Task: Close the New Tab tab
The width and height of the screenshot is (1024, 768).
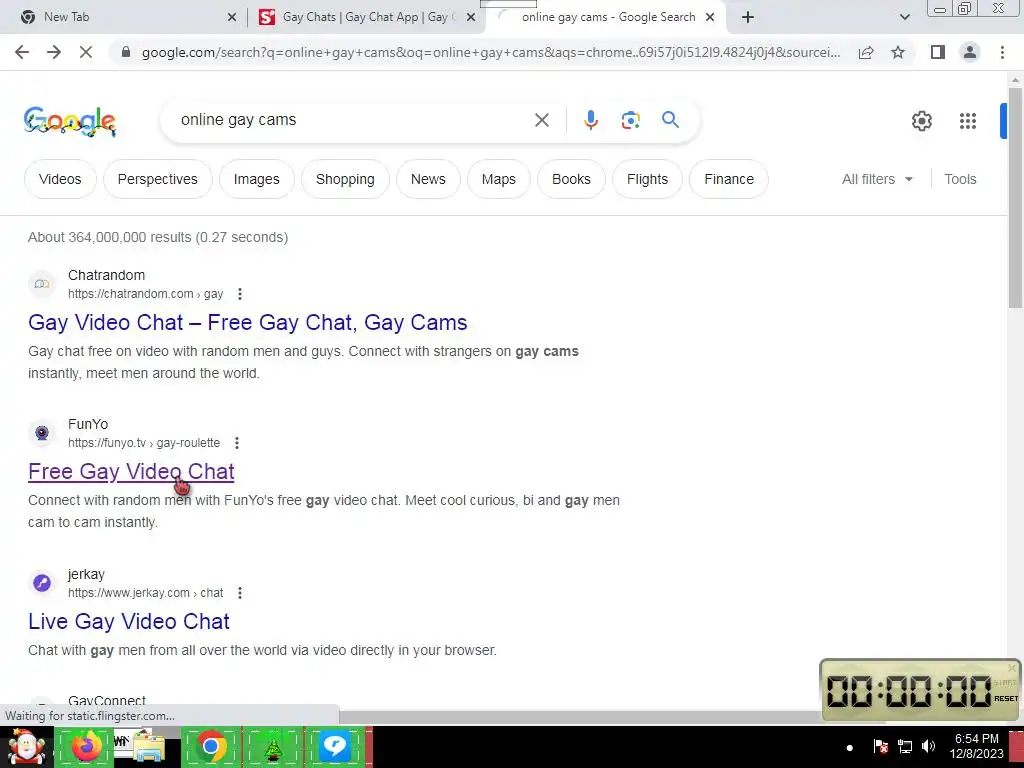Action: coord(232,18)
